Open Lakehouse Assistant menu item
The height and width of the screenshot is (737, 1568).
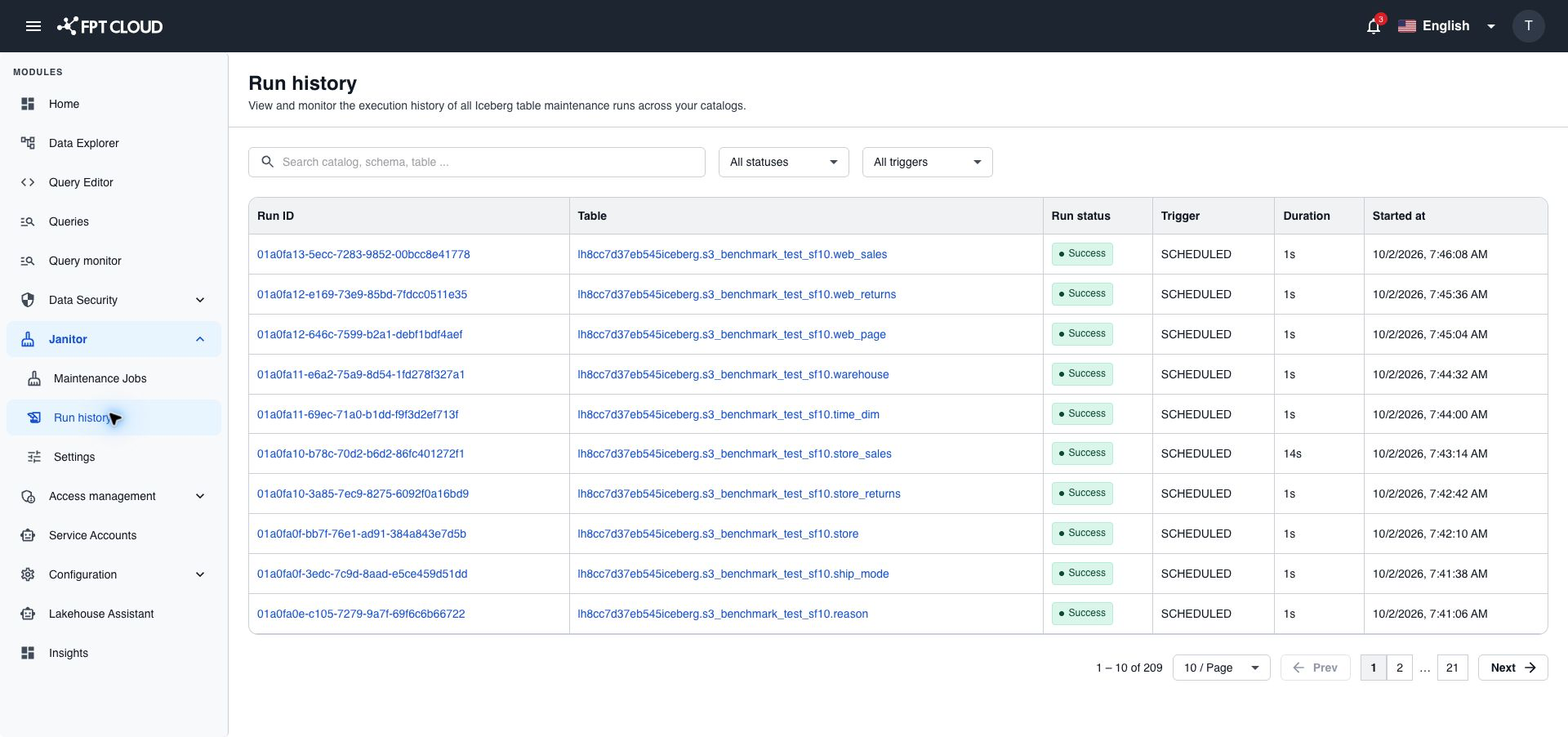pyautogui.click(x=114, y=614)
